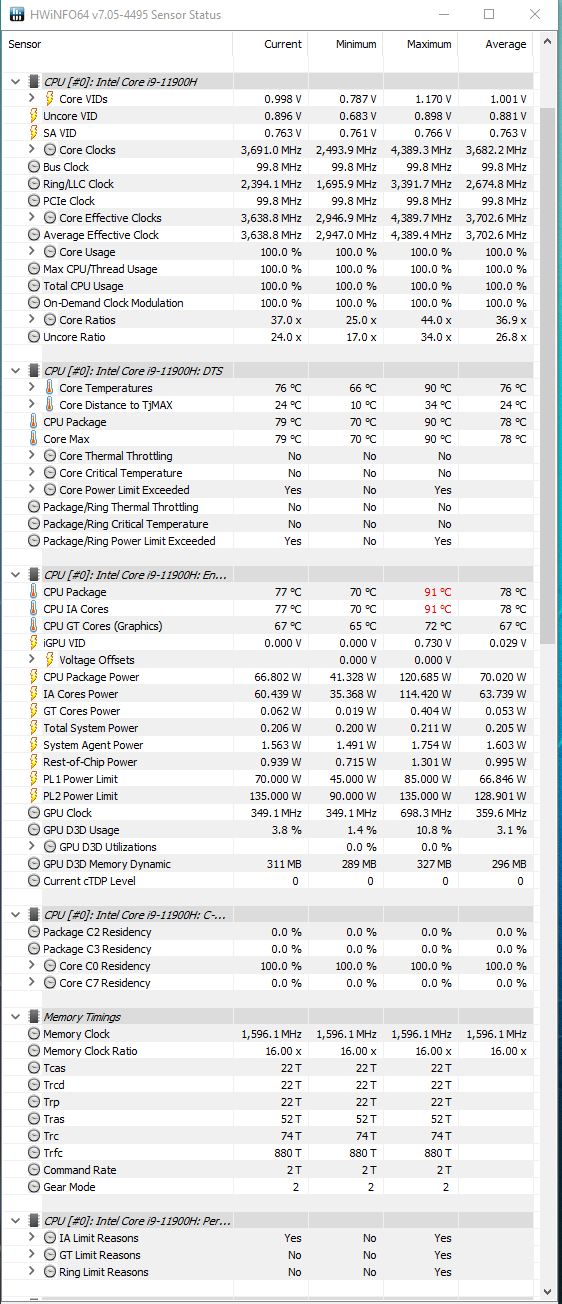562x1304 pixels.
Task: Expand the Core C0 Residency row
Action: point(32,966)
